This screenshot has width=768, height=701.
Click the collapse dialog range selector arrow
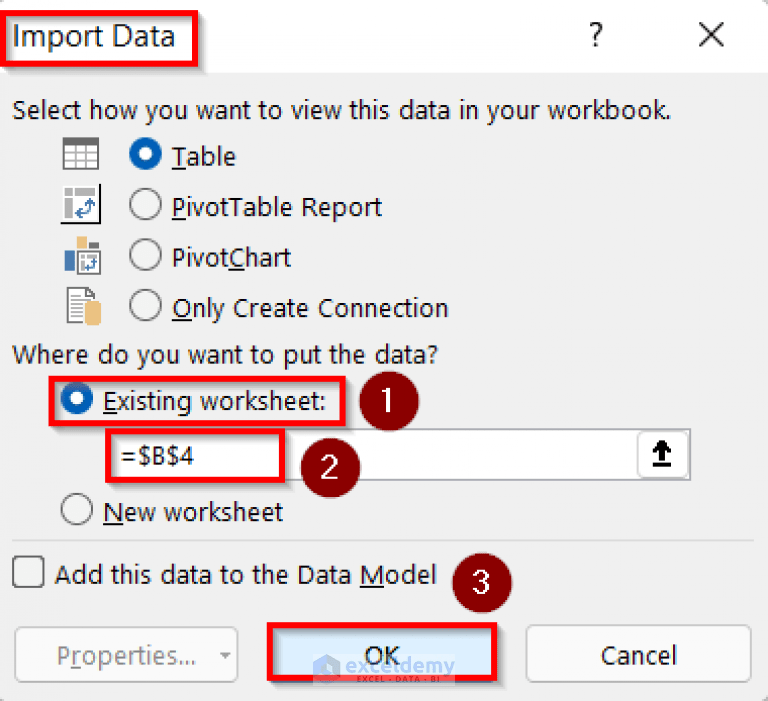click(662, 454)
